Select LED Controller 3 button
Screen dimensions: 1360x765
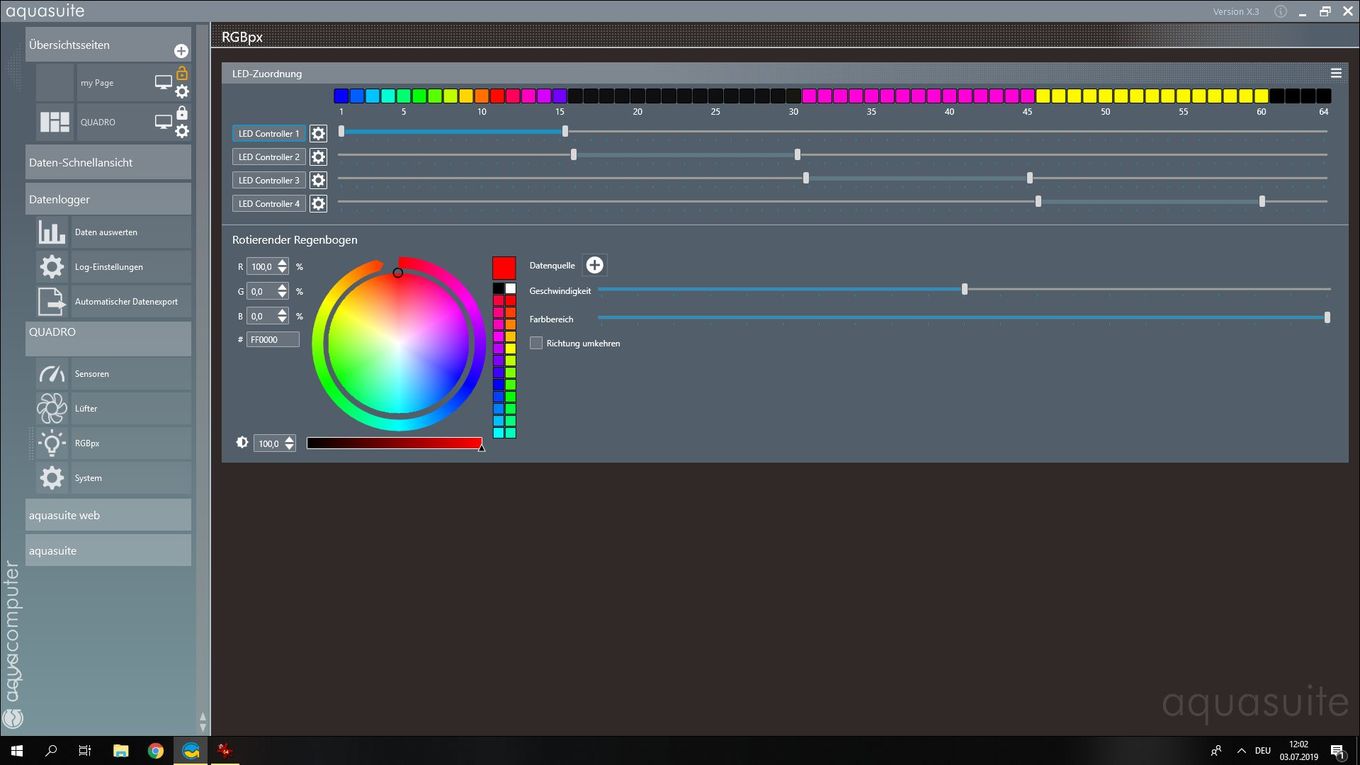[x=269, y=180]
